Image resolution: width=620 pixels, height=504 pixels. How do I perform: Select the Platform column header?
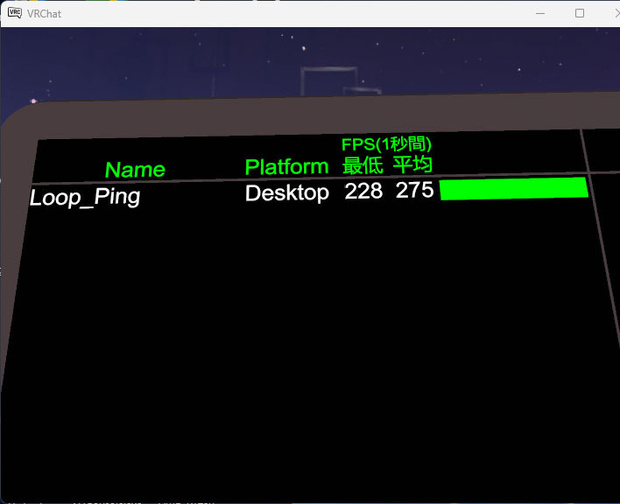[287, 166]
